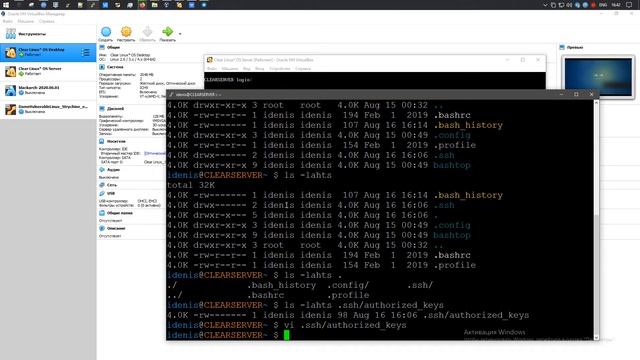This screenshot has width=640, height=360.
Task: Click the USB section icon
Action: (102, 193)
